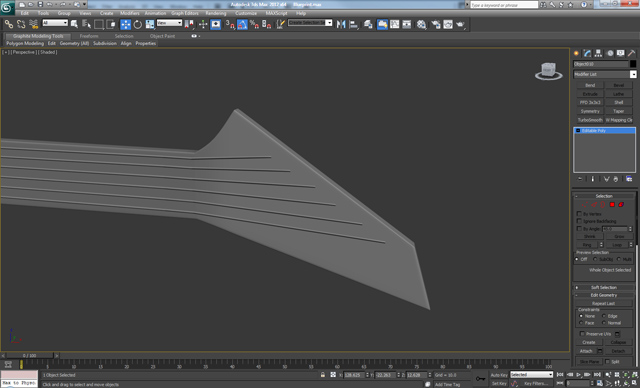Choose the Rectangular Selection Region tool
The image size is (640, 388).
click(x=99, y=24)
